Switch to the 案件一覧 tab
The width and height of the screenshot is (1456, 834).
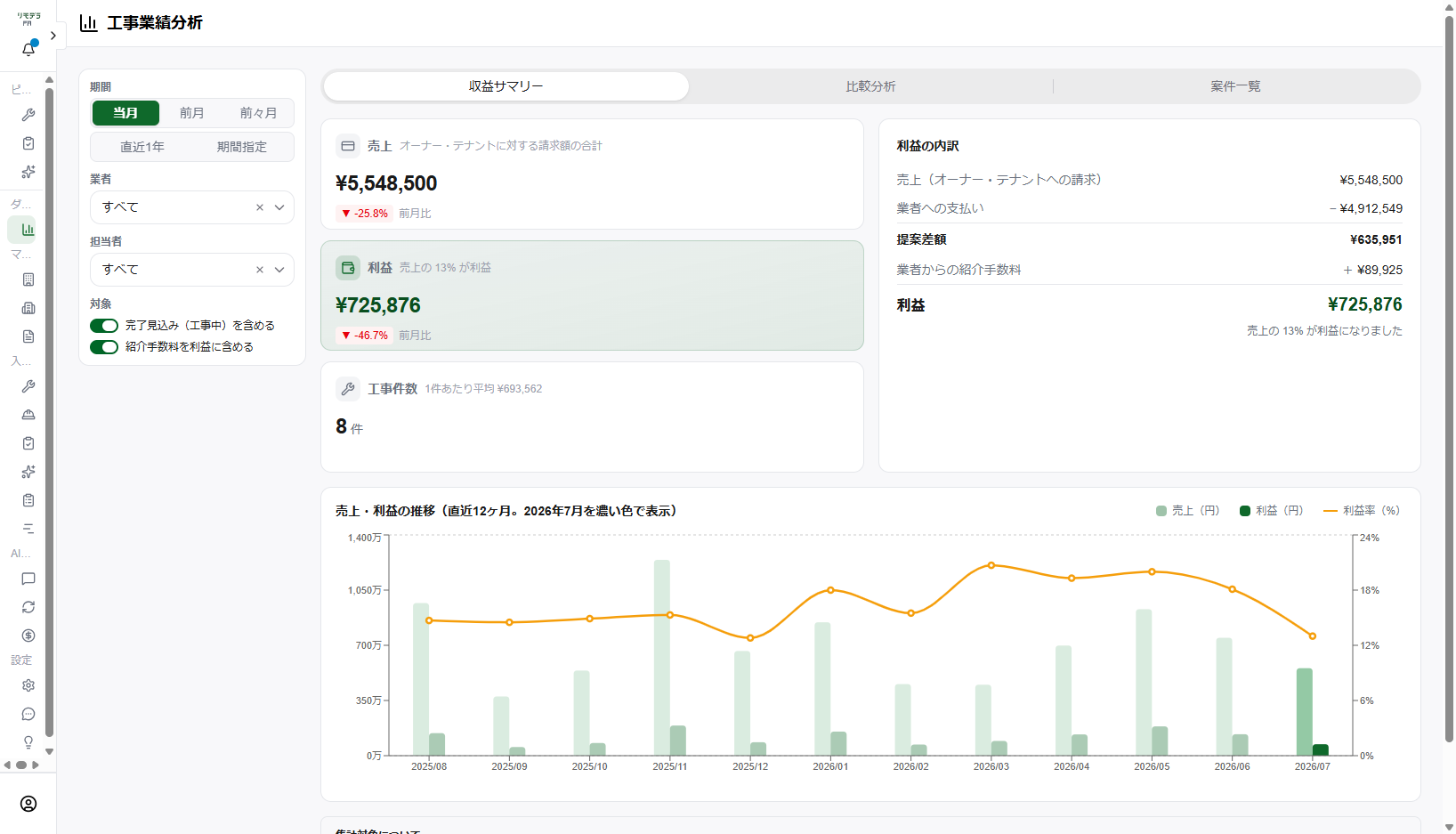(1235, 86)
